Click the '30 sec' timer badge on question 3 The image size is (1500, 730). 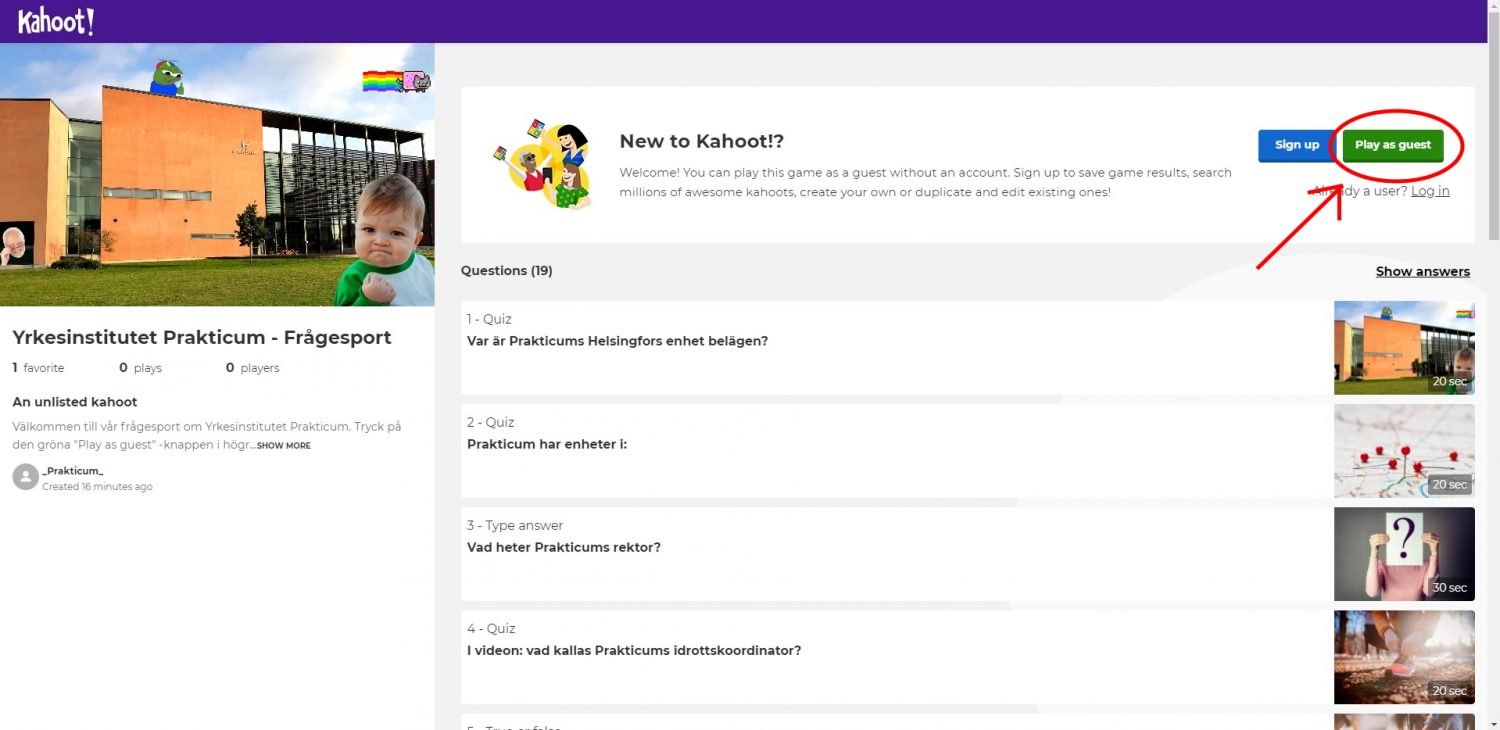point(1449,587)
